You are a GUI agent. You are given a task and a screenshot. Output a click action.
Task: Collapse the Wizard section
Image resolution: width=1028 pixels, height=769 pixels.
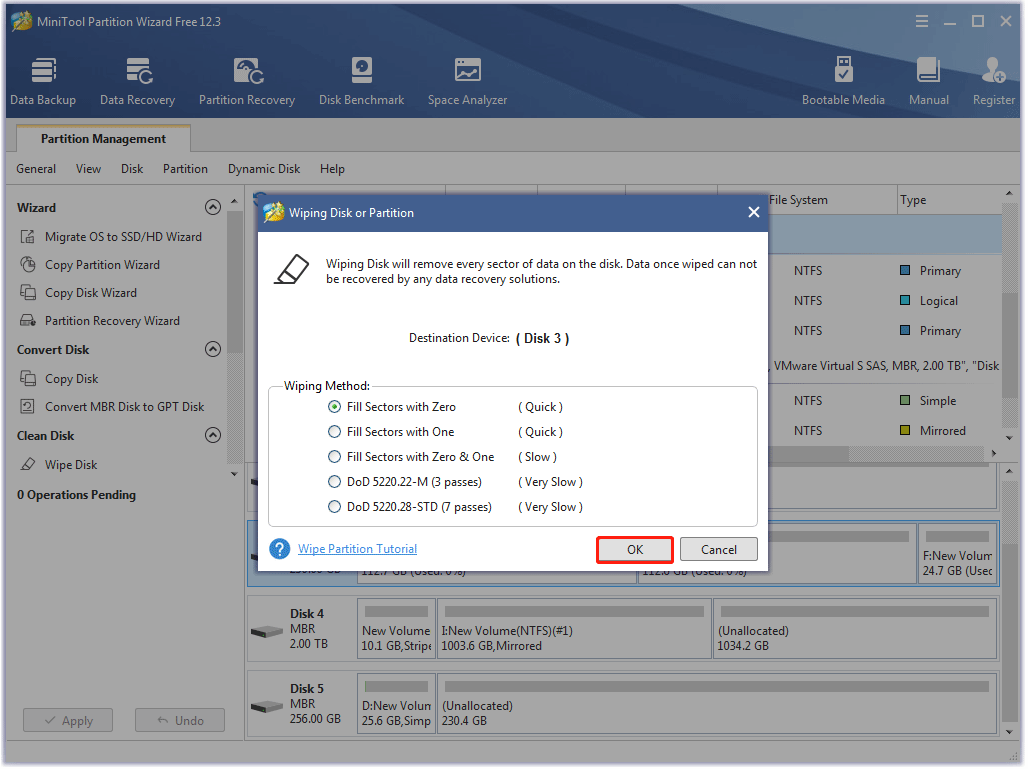tap(212, 207)
